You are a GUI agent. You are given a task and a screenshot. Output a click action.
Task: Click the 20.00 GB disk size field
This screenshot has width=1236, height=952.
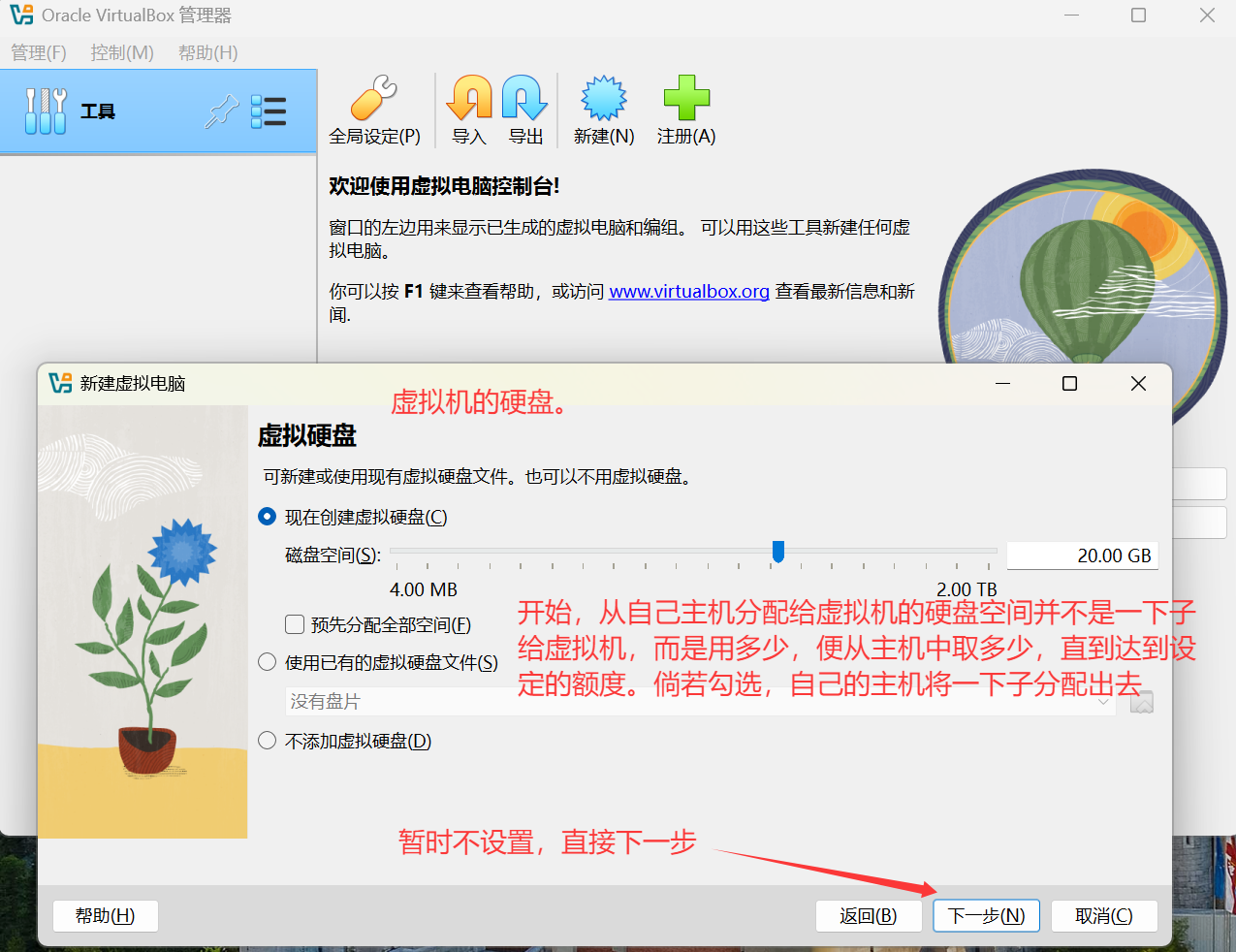(x=1083, y=555)
